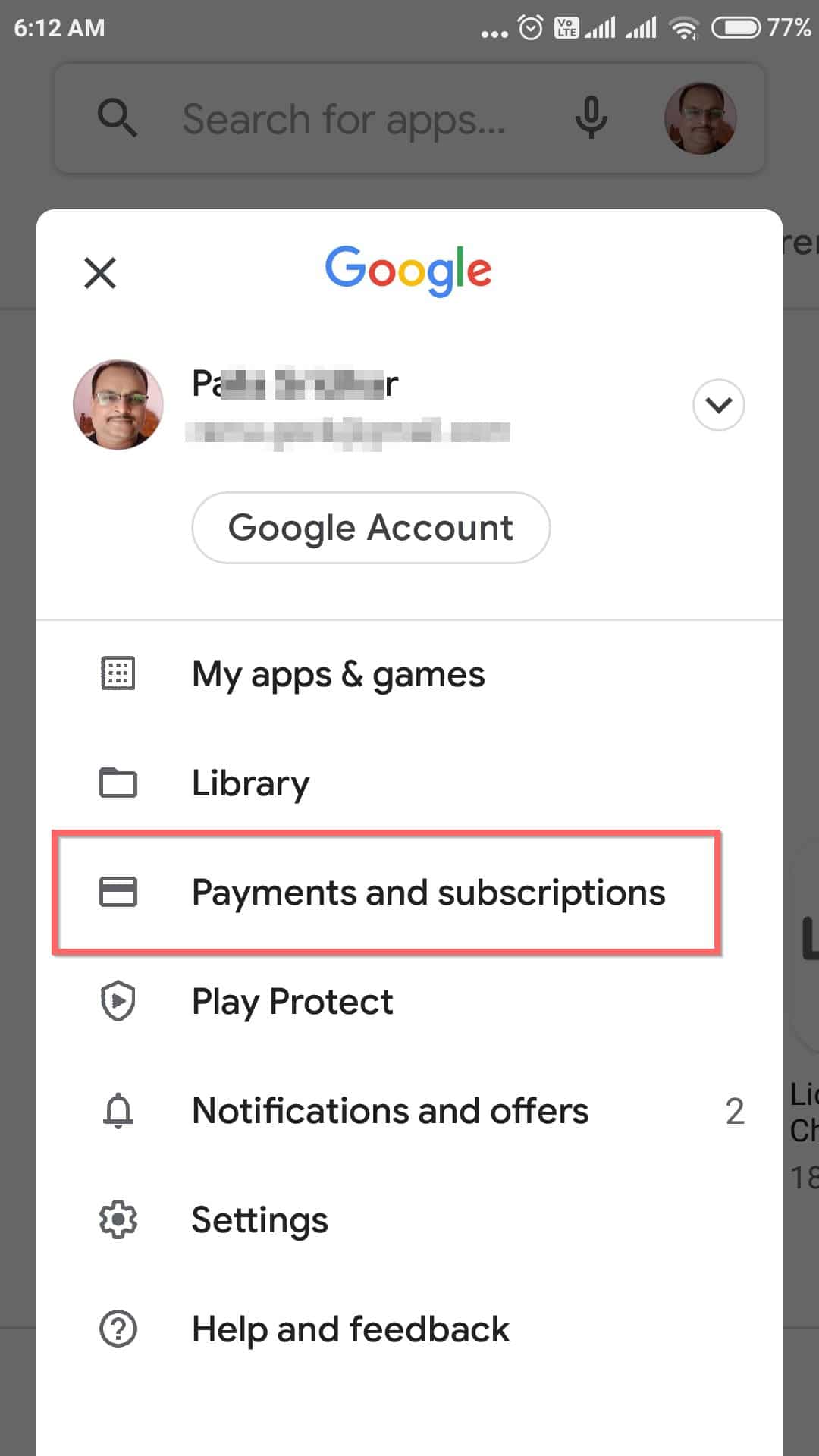Open Help and feedback
Screen dimensions: 819x1456
pos(409,1329)
